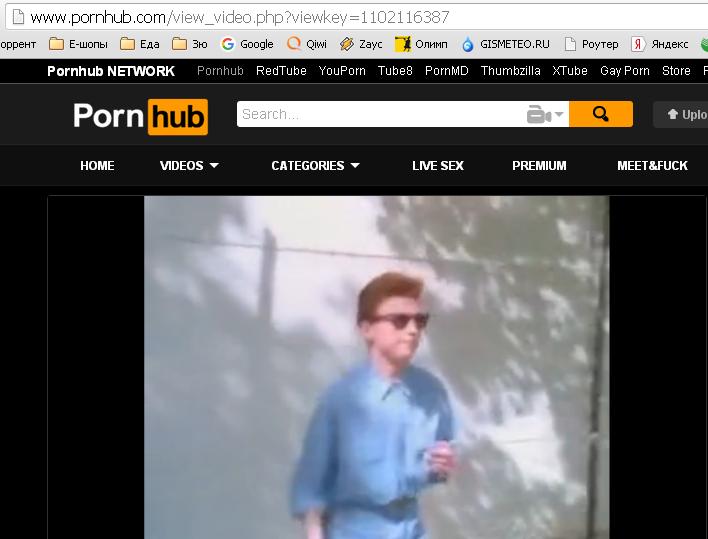Open the Роутер bookmark
Screen dimensions: 708x539
tap(591, 44)
